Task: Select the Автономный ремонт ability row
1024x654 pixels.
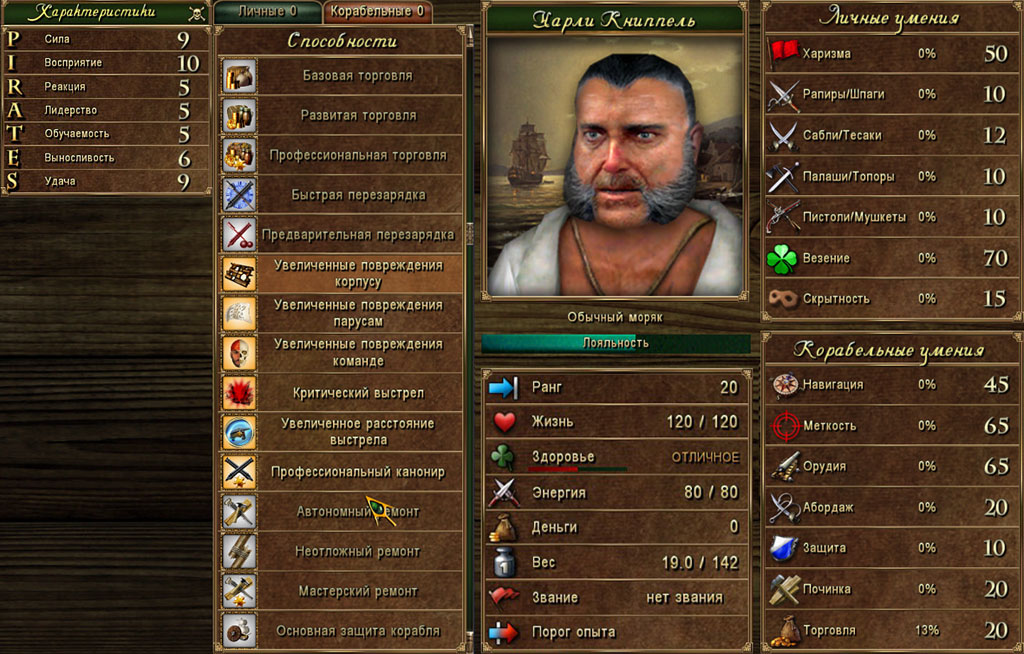Action: click(x=341, y=512)
